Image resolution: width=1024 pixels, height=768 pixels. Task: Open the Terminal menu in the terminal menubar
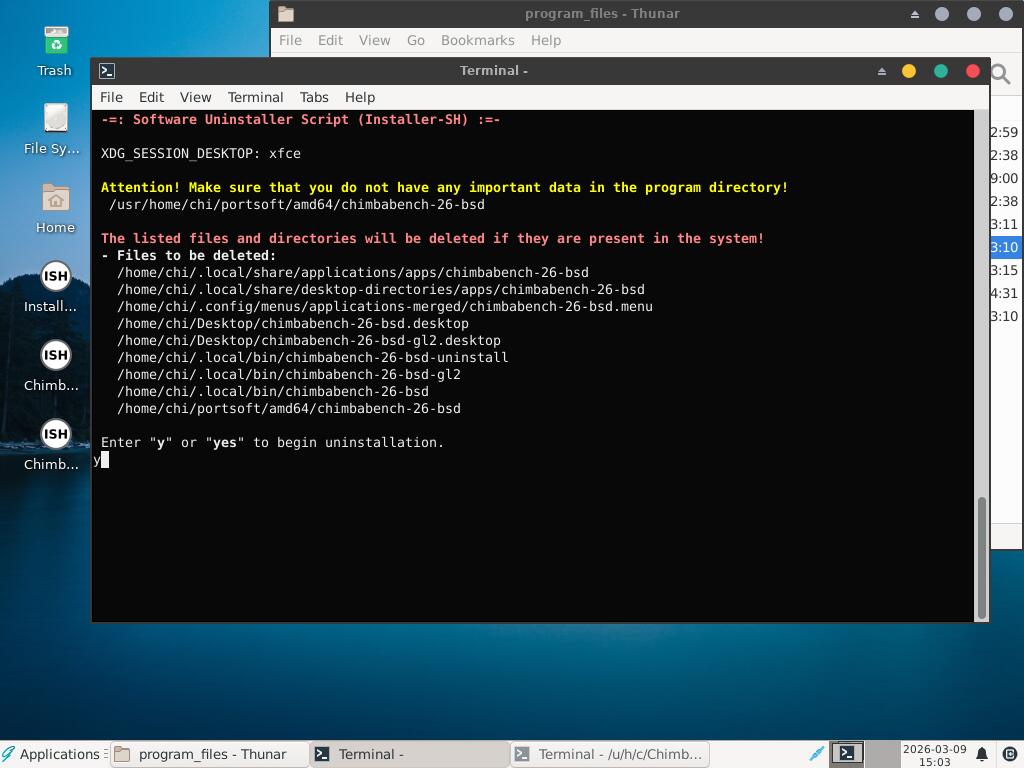coord(255,97)
